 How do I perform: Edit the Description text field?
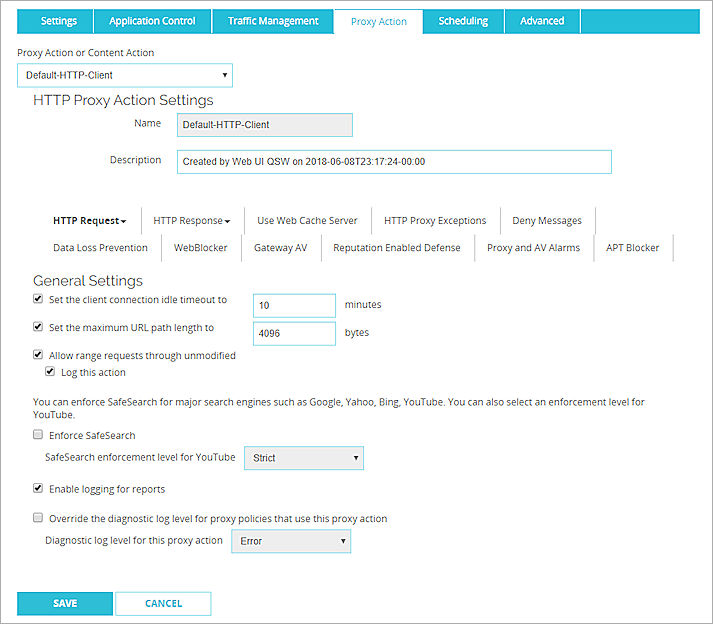coord(394,162)
